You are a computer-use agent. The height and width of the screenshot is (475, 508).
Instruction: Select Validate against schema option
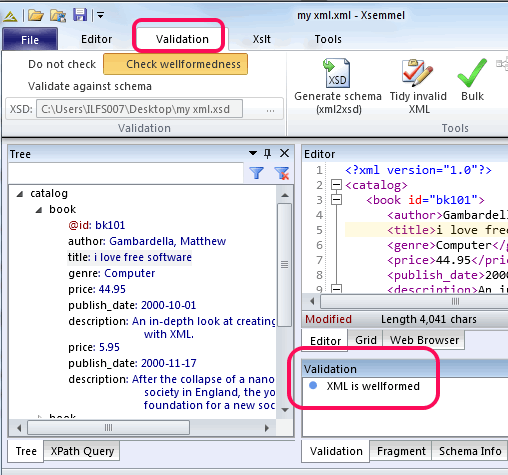(x=90, y=86)
